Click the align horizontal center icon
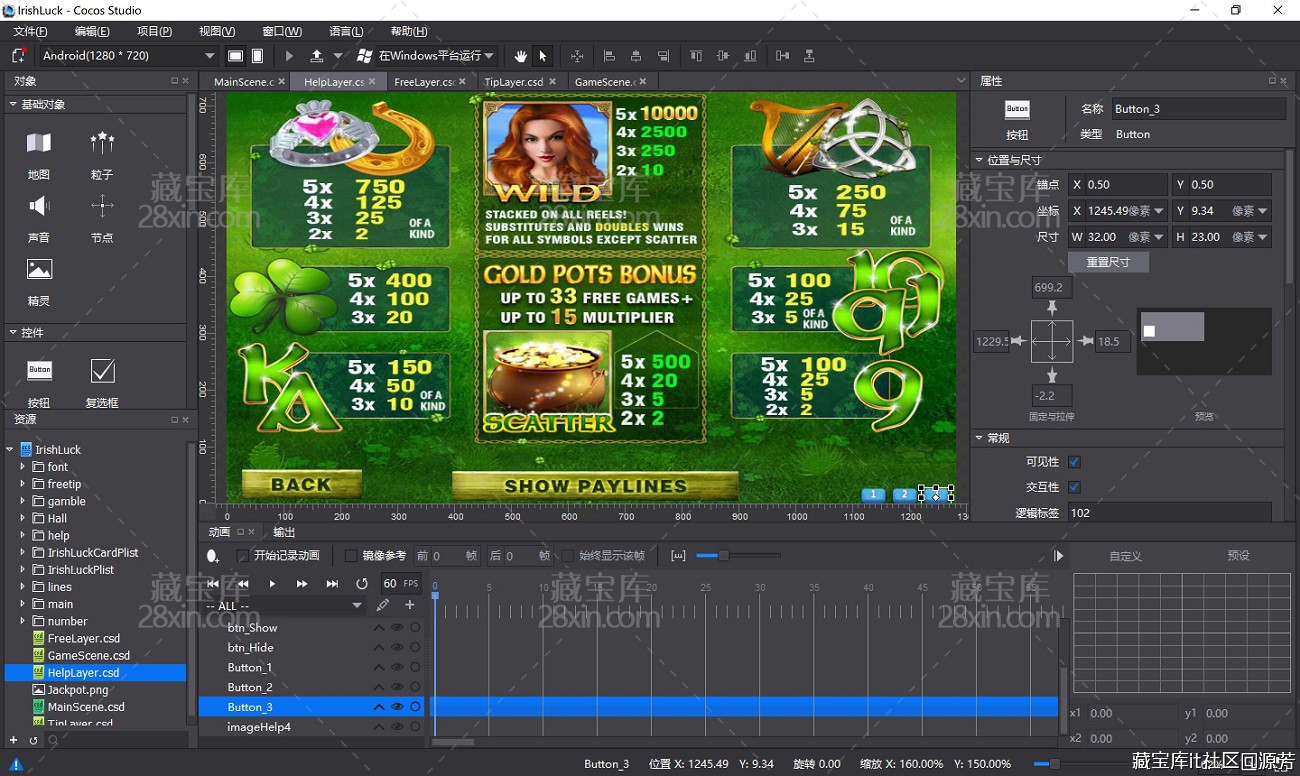Screen dimensions: 1300x776 point(636,56)
